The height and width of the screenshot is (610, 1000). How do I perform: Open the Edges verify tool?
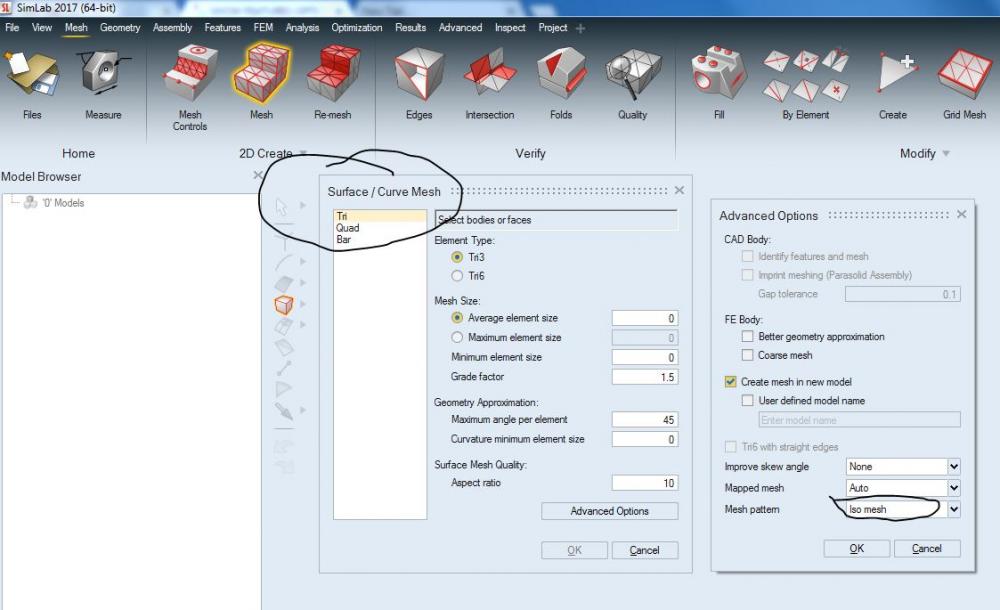(418, 75)
